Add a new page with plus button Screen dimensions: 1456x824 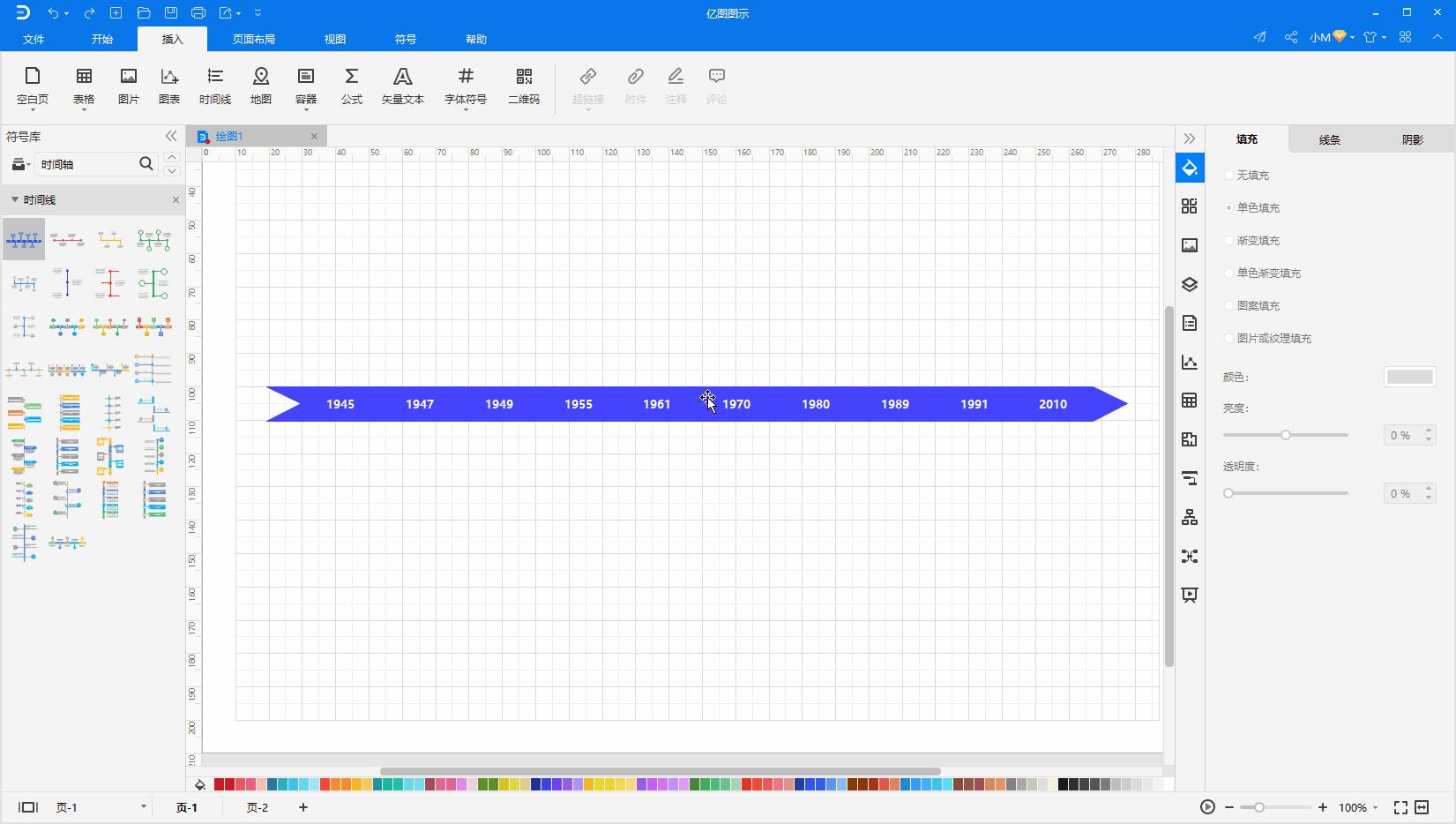pyautogui.click(x=303, y=807)
